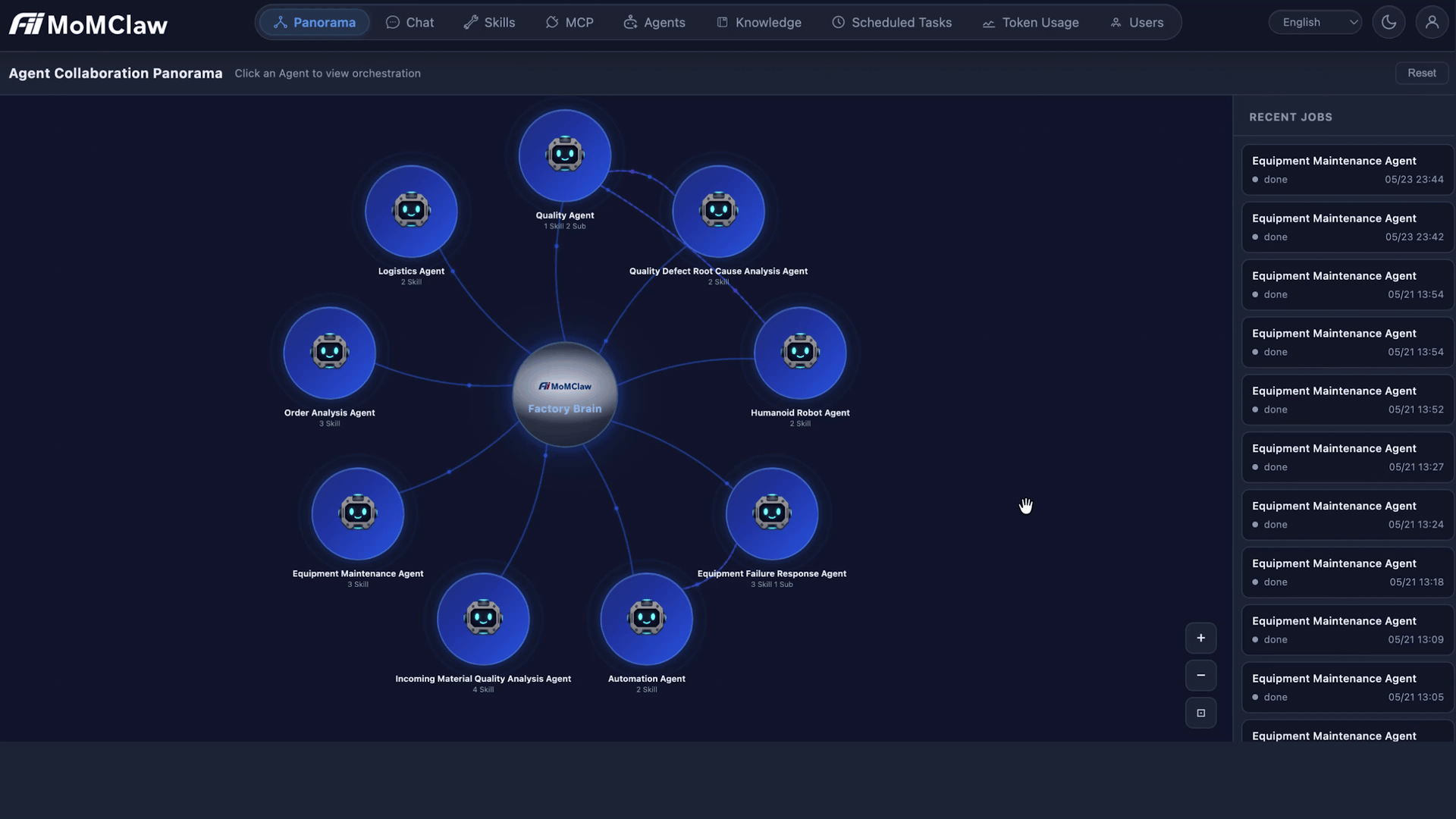This screenshot has height=819, width=1456.
Task: Open job dated 05/23 23:42
Action: (x=1348, y=227)
